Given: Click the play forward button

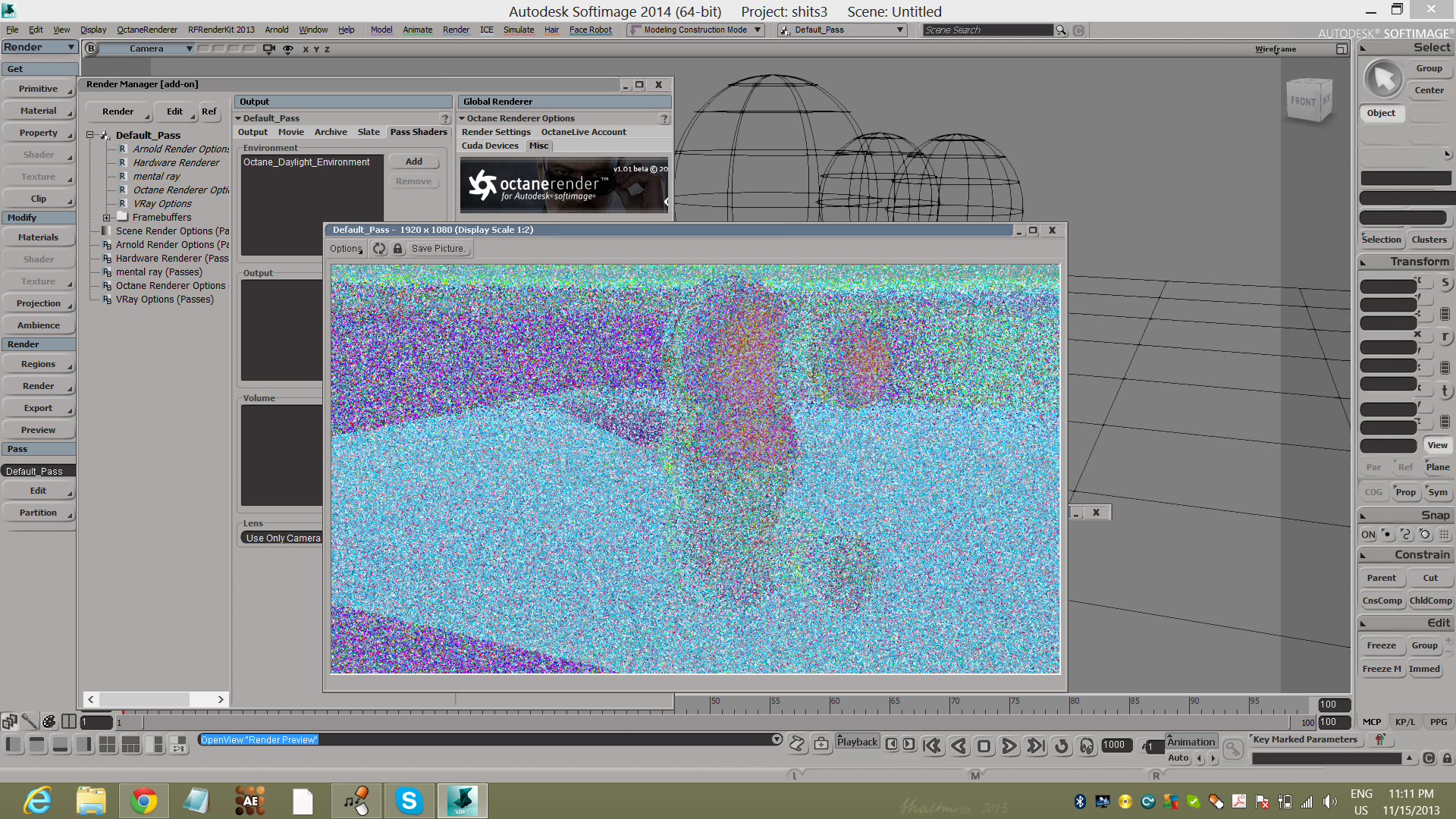Looking at the screenshot, I should click(1009, 746).
